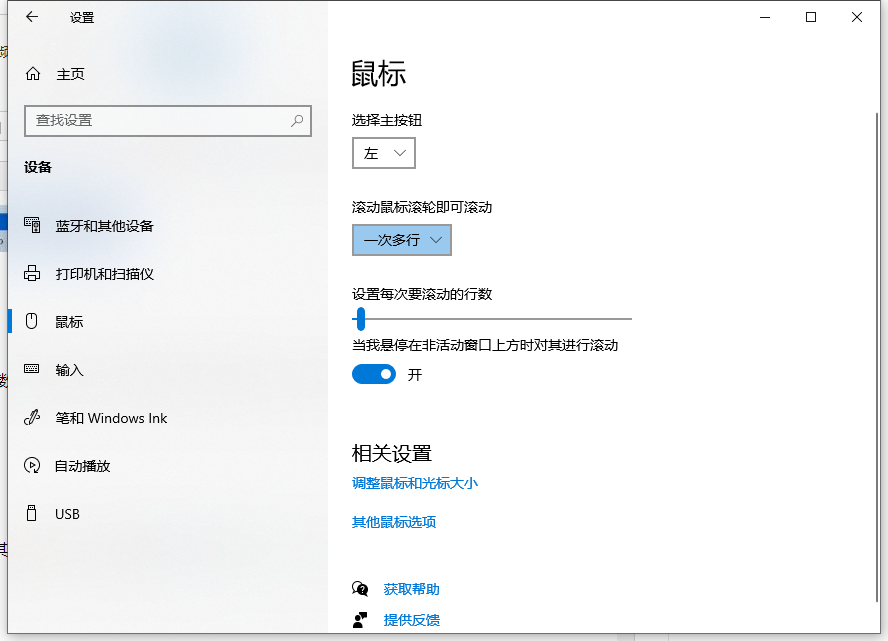Expand the wheel scroll dropdown 一次多行
Image resolution: width=888 pixels, height=641 pixels.
tap(401, 240)
